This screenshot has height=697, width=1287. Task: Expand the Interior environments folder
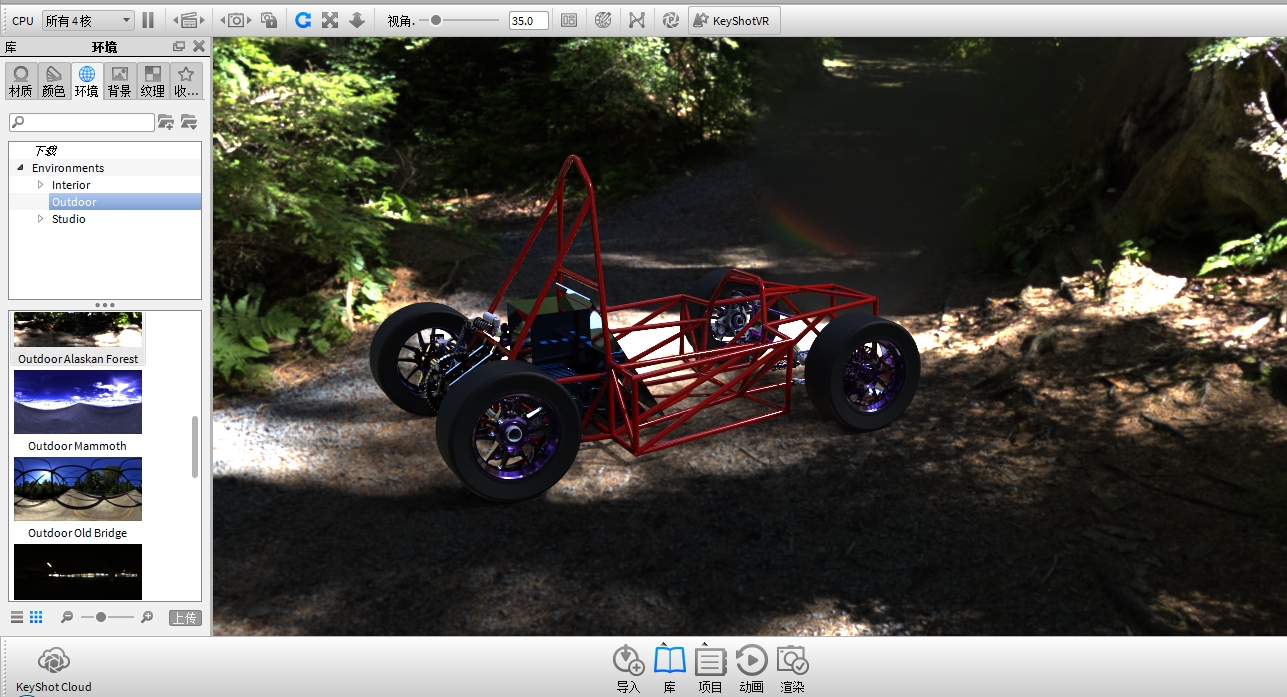click(41, 184)
